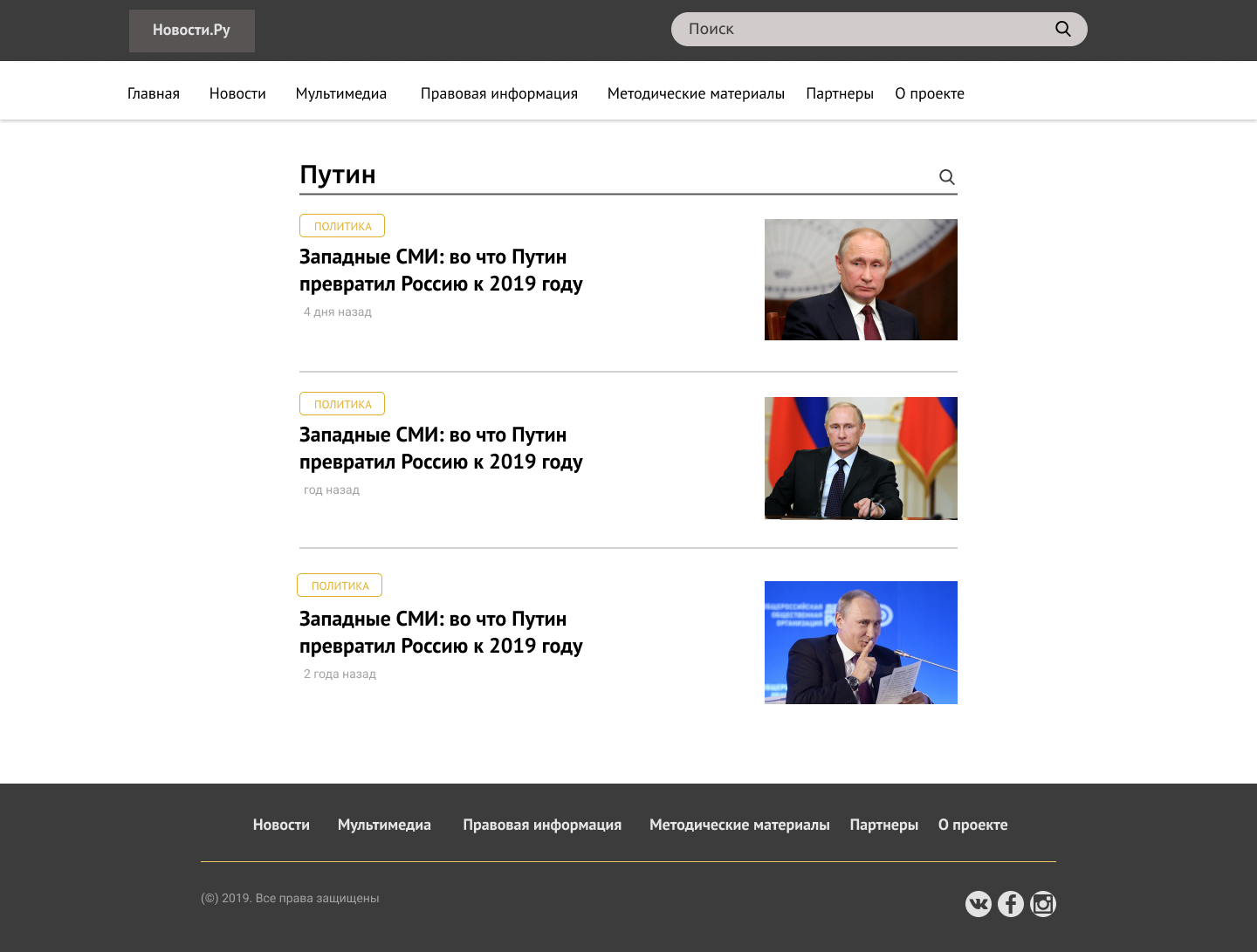Open the Putin thumbnail with ornate dome background
This screenshot has width=1257, height=952.
[861, 279]
